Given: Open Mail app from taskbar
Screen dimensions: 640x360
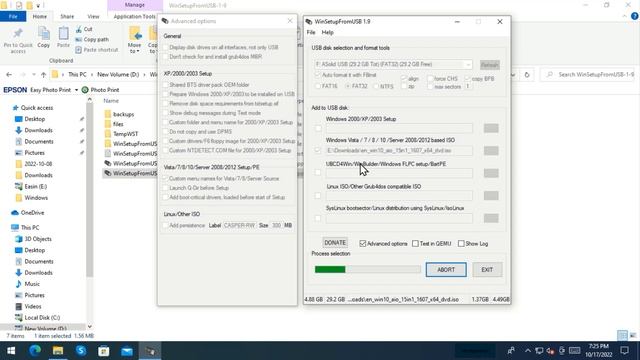Looking at the screenshot, I should pyautogui.click(x=127, y=351).
